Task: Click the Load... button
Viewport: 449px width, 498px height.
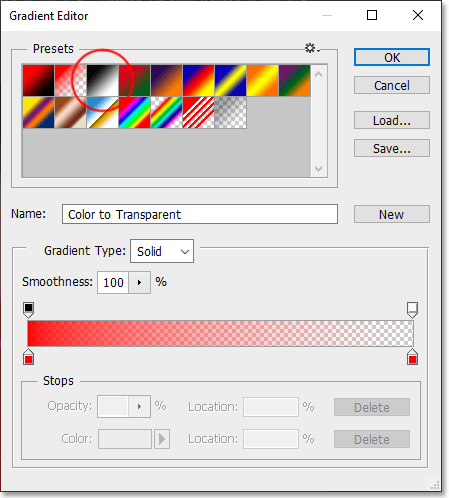Action: click(x=392, y=120)
